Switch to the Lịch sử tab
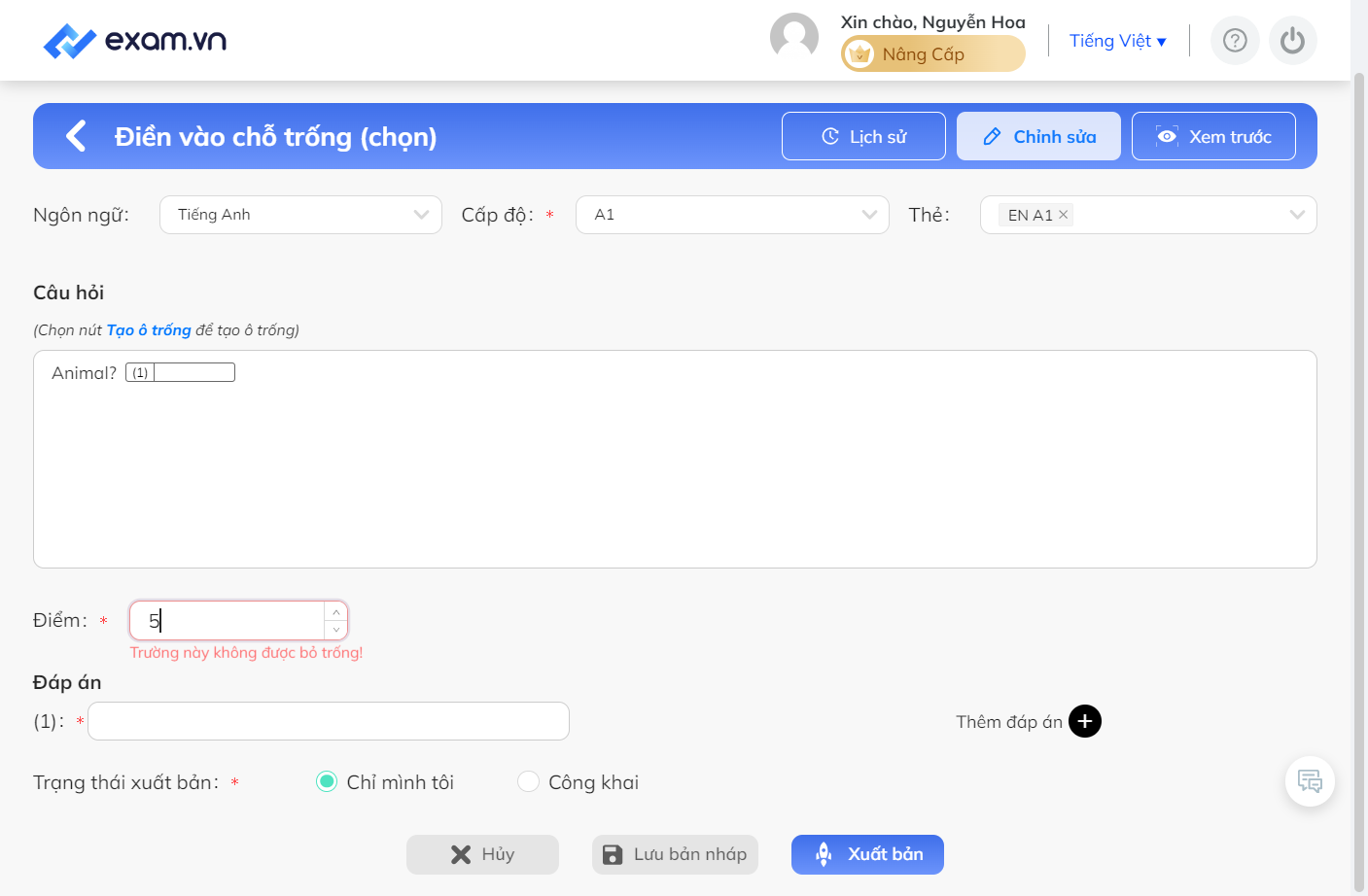The image size is (1368, 896). pos(863,136)
